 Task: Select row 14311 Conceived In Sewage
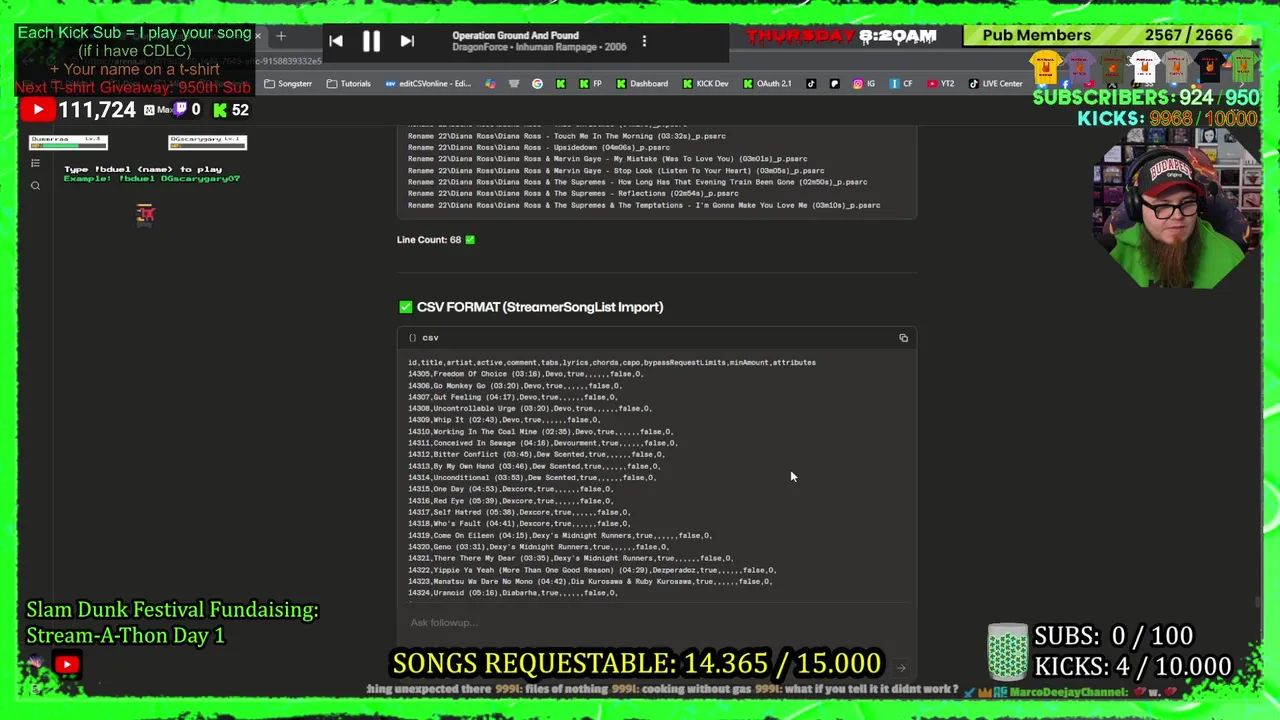pos(542,443)
